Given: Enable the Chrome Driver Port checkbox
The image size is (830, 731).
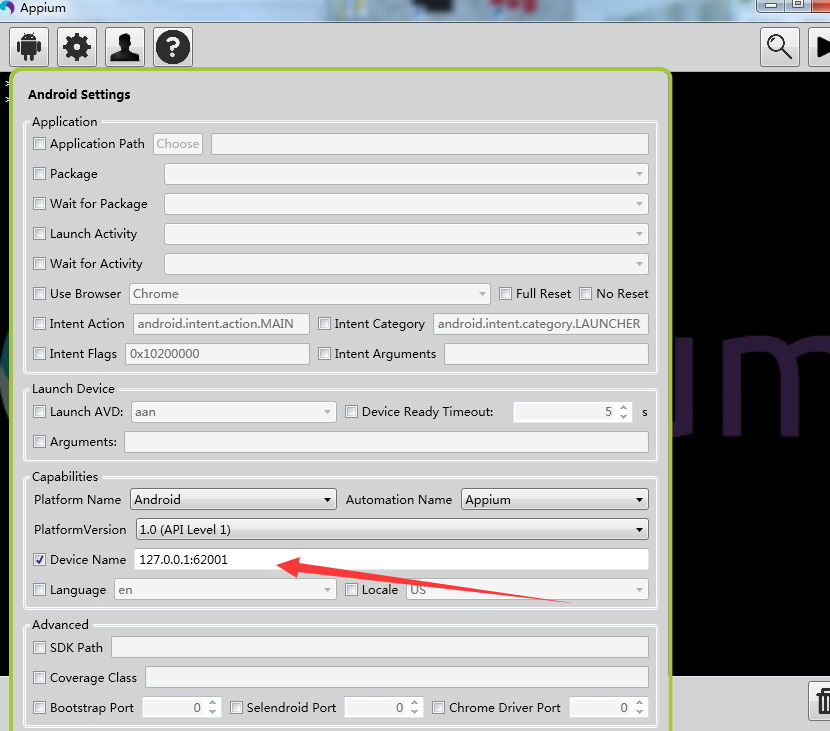Looking at the screenshot, I should pos(438,708).
